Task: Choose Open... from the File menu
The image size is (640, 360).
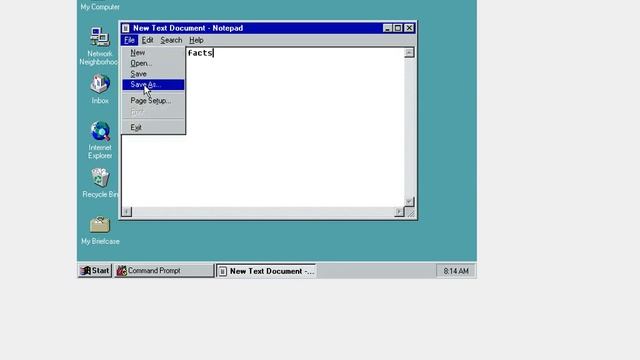Action: pos(153,63)
